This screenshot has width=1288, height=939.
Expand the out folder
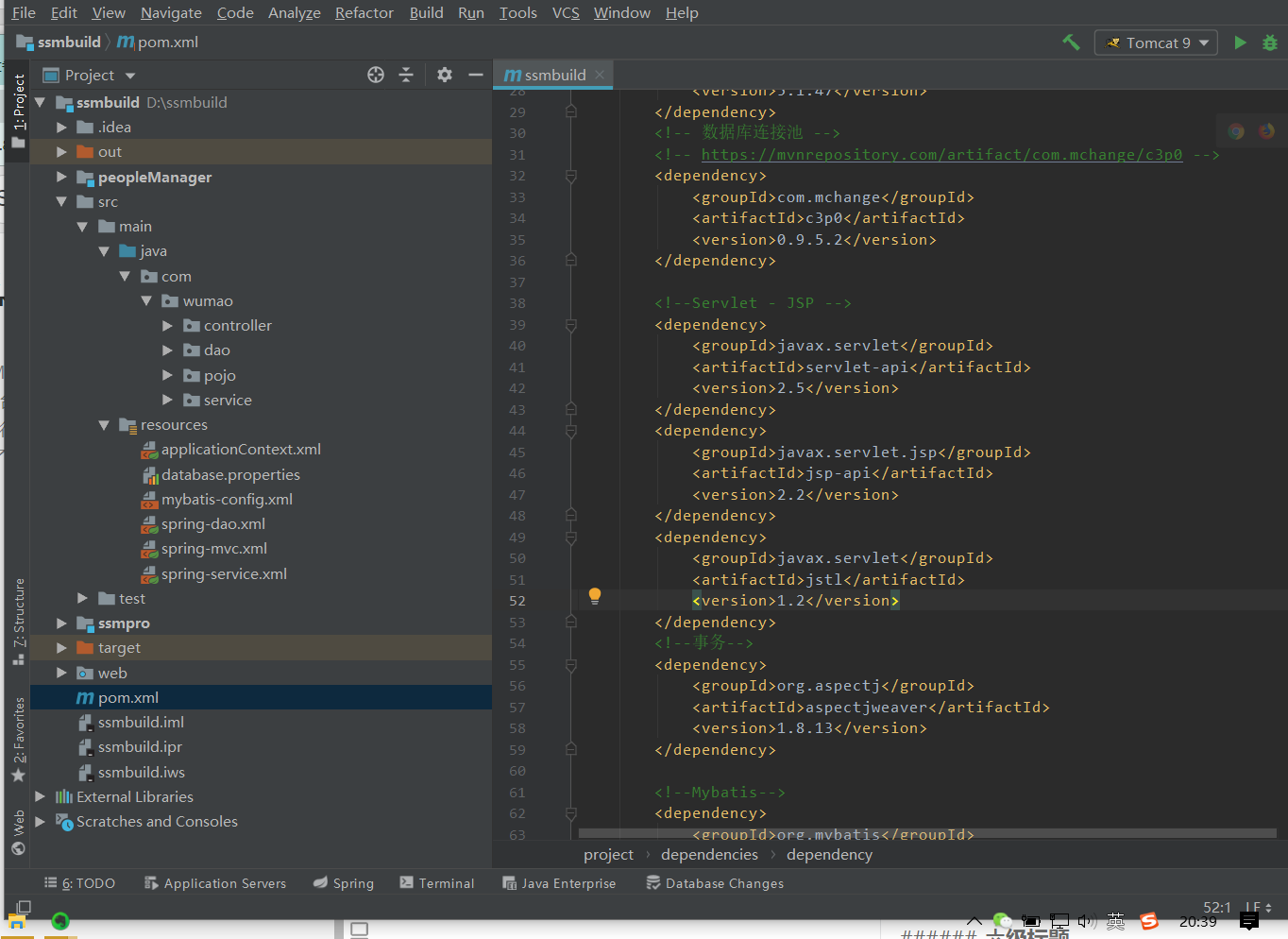pos(61,151)
